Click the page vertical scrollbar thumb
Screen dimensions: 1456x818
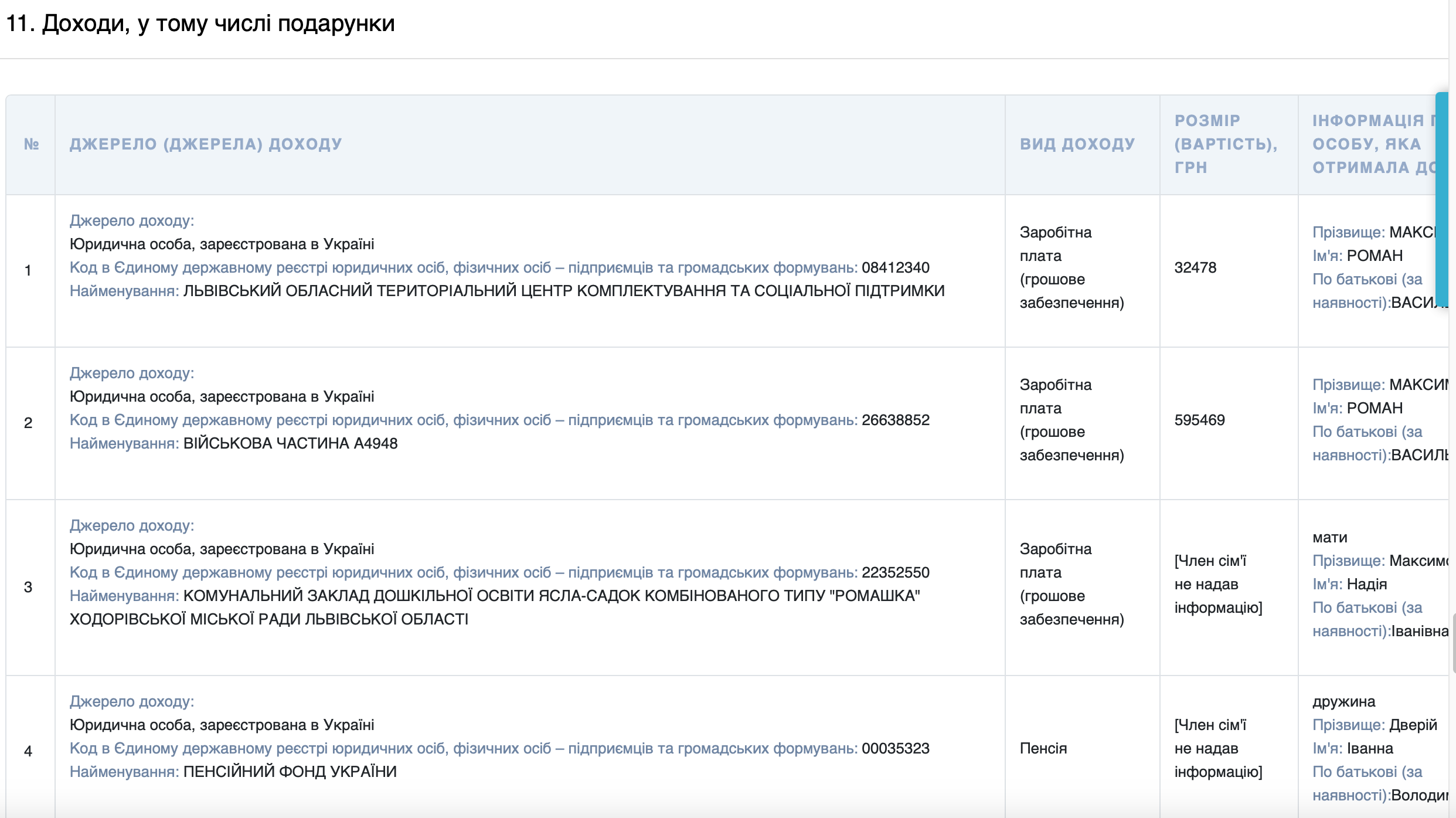[1454, 643]
